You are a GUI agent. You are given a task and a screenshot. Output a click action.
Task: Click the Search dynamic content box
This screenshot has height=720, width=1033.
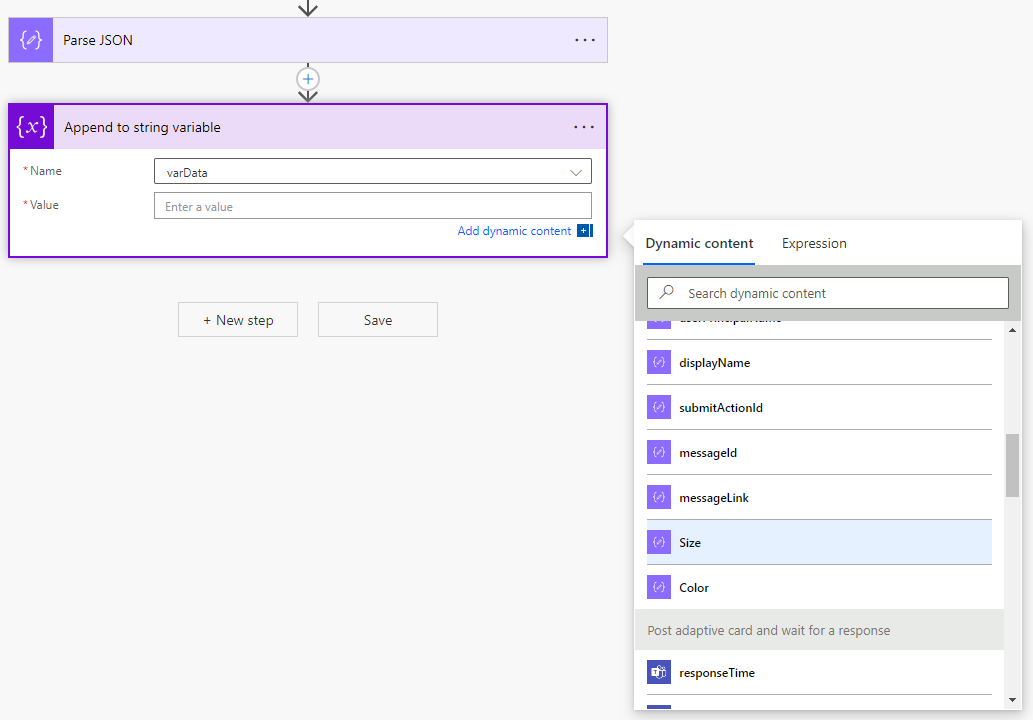(x=840, y=293)
